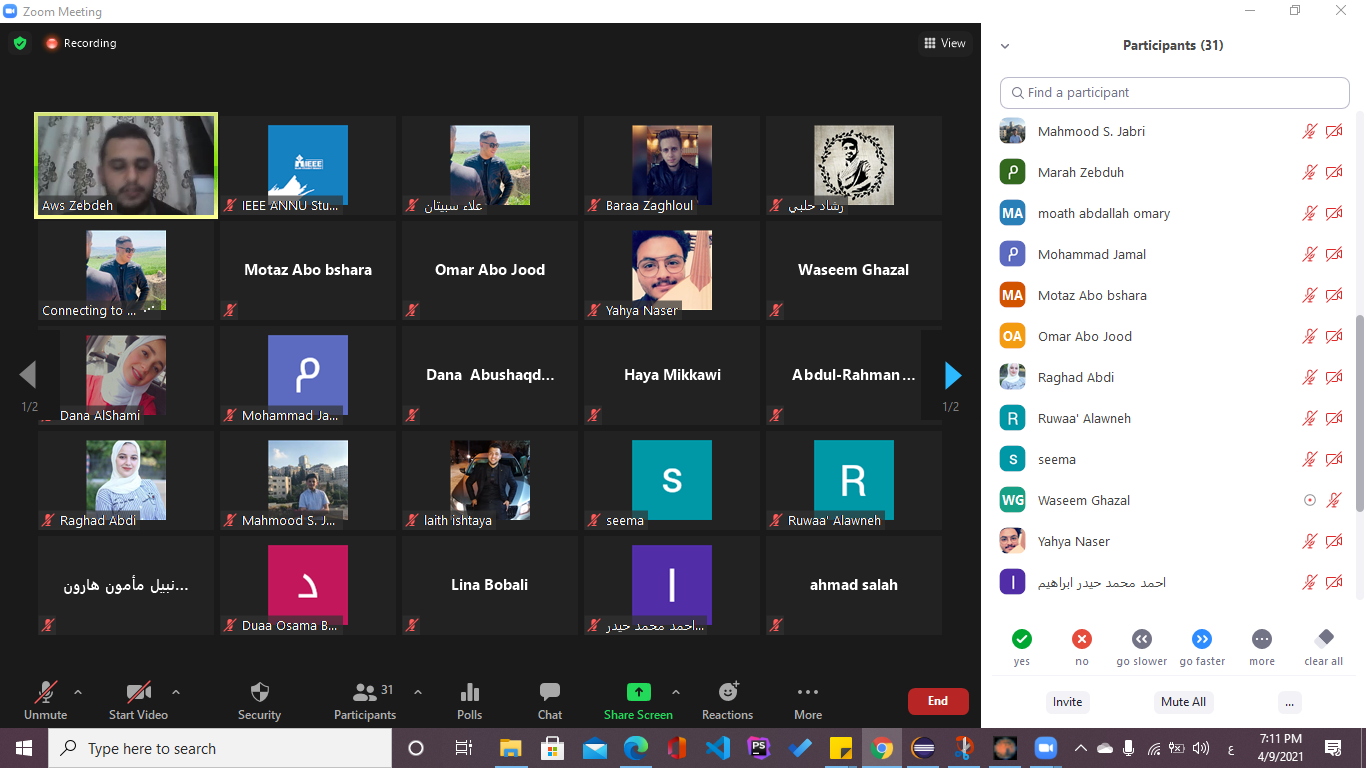Expand video options arrow beside Start Video
This screenshot has width=1366, height=768.
(x=176, y=692)
